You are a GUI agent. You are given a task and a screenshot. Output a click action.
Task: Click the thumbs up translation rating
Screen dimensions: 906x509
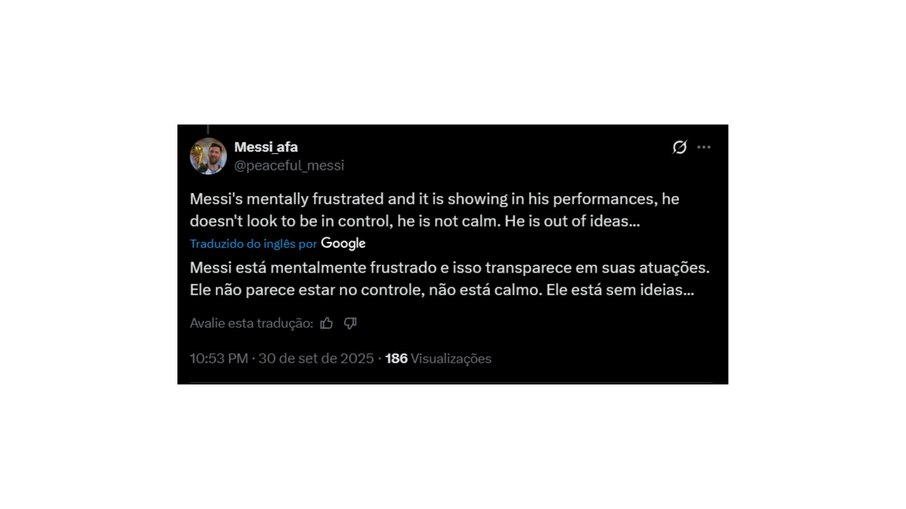(327, 323)
